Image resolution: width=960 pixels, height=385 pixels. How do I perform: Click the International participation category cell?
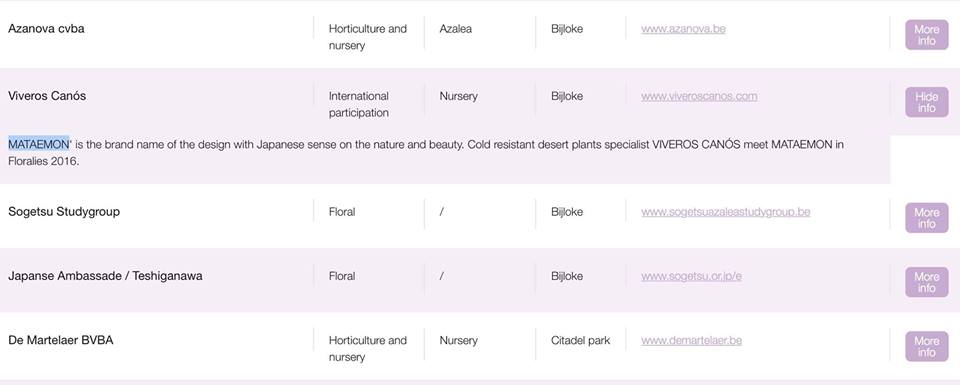359,105
